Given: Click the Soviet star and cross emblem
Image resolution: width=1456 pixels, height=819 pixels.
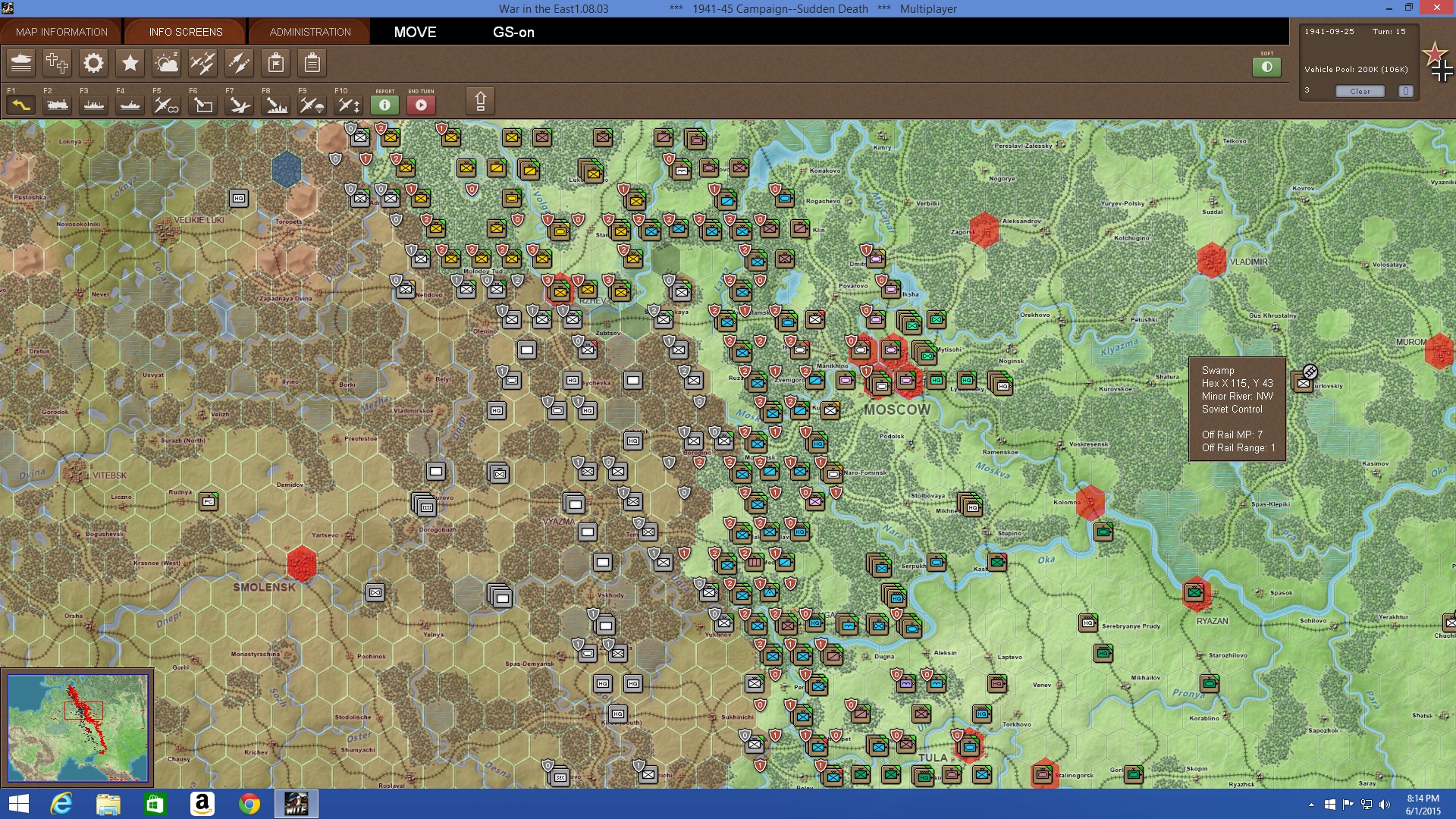Looking at the screenshot, I should (x=1437, y=62).
